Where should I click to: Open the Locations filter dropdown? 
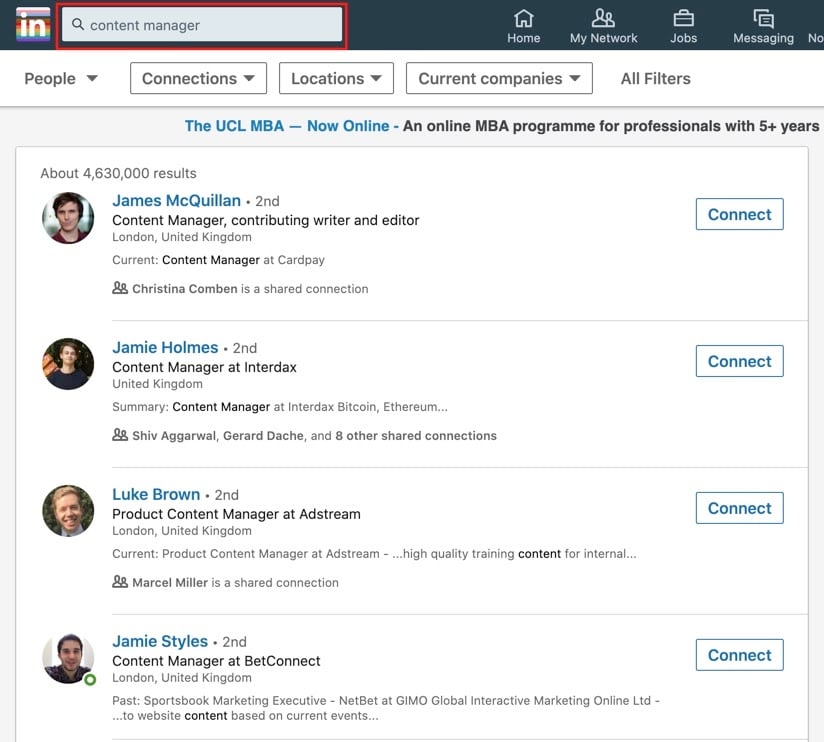[x=336, y=78]
